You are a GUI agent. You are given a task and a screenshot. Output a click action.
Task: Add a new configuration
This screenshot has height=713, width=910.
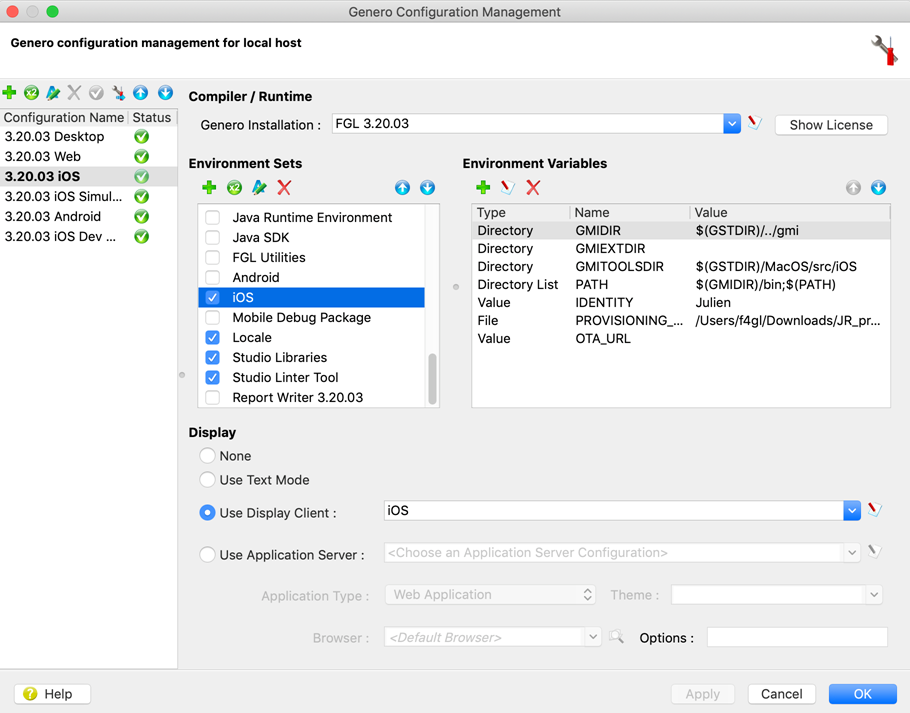[x=10, y=92]
